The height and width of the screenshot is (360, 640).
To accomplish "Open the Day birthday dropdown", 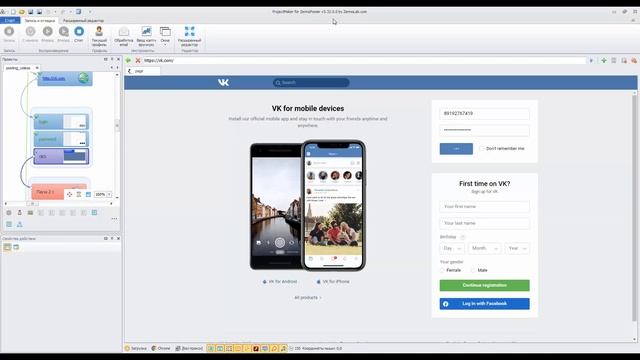I will [x=452, y=248].
